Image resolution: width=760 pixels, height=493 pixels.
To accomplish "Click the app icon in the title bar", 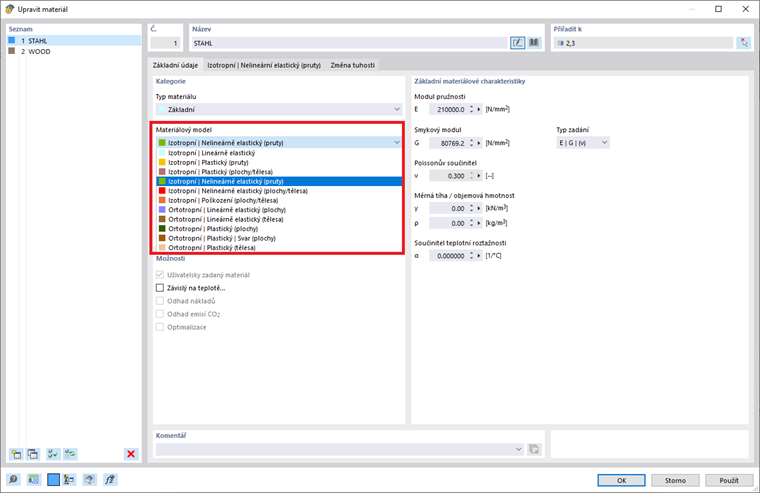I will (x=9, y=9).
